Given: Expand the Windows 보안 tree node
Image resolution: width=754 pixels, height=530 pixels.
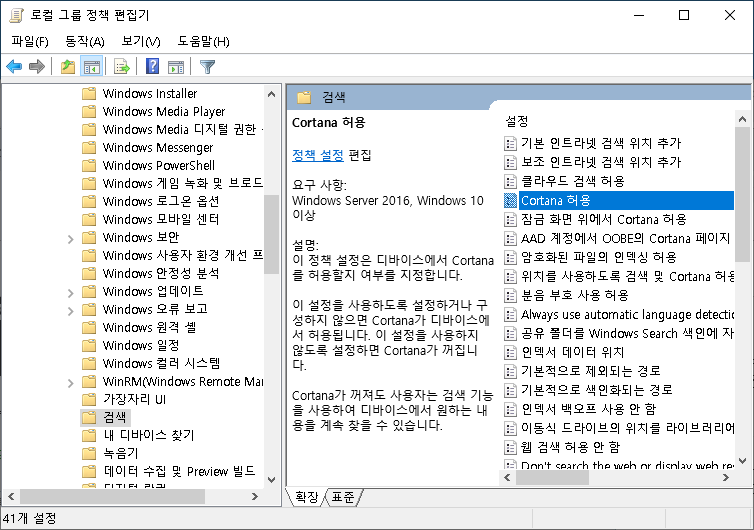Looking at the screenshot, I should click(70, 238).
